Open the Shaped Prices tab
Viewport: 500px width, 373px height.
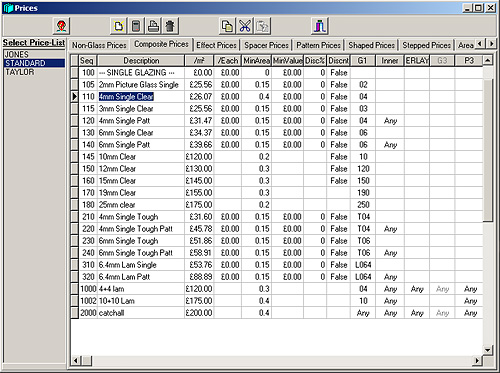[371, 45]
